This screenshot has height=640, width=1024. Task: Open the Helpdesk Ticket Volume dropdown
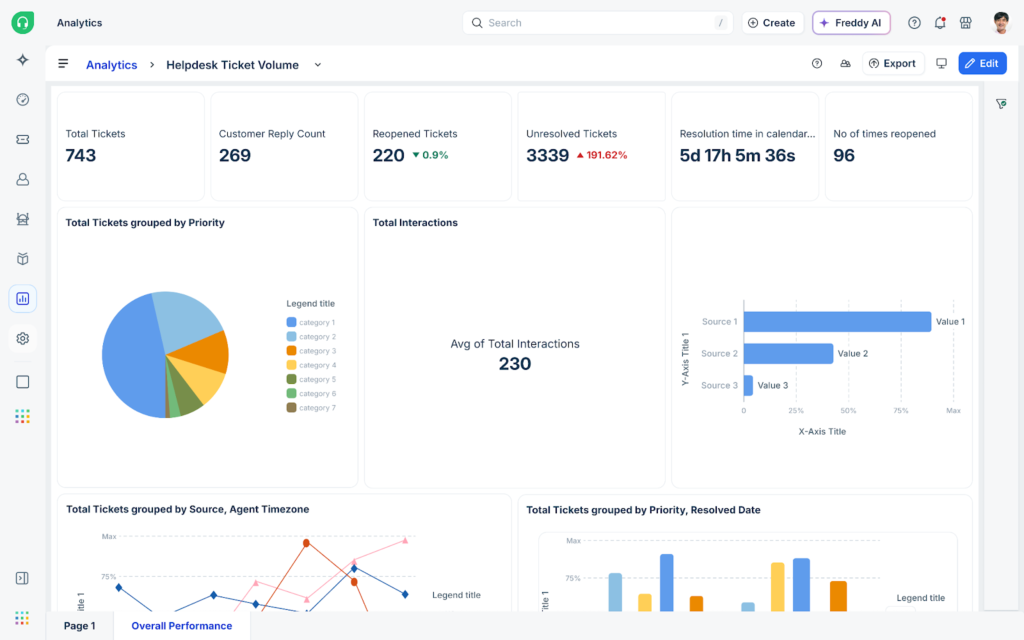click(317, 64)
